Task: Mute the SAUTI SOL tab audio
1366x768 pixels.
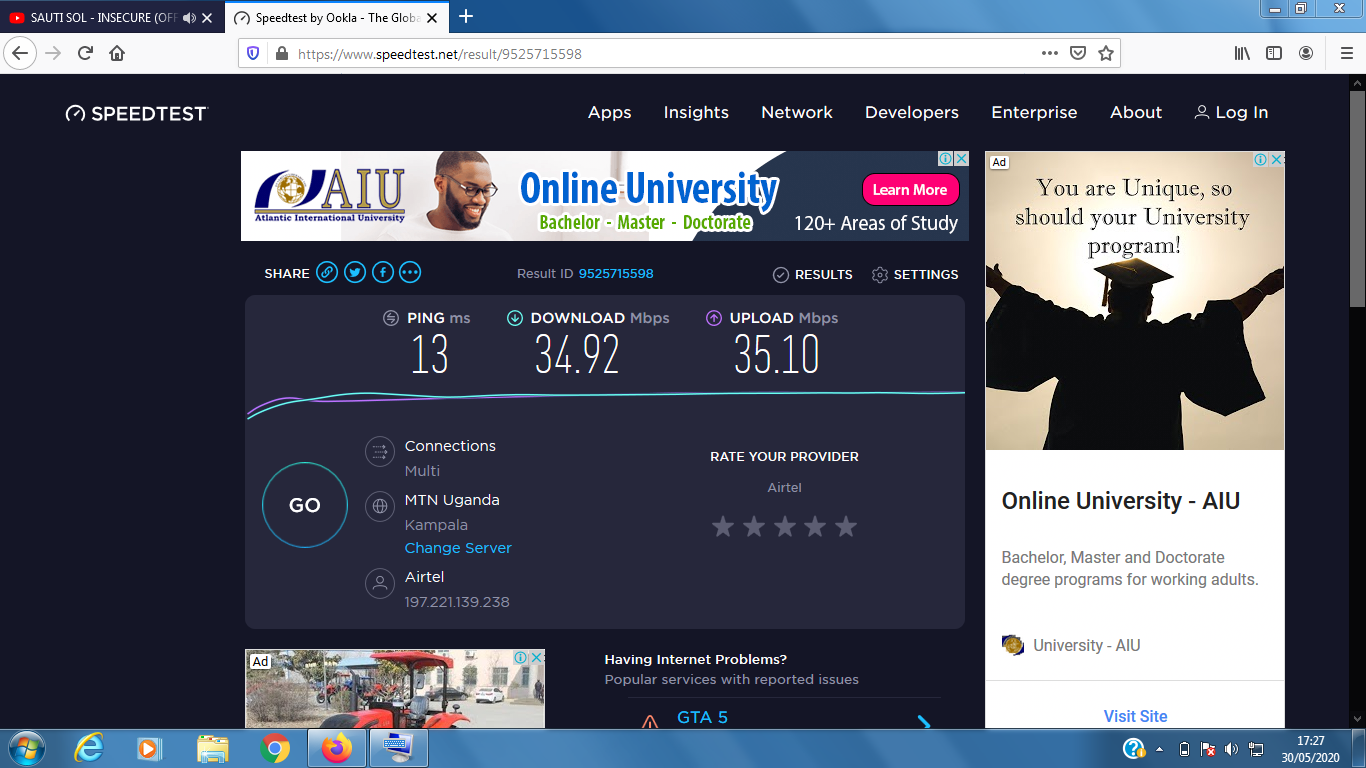Action: 189,18
